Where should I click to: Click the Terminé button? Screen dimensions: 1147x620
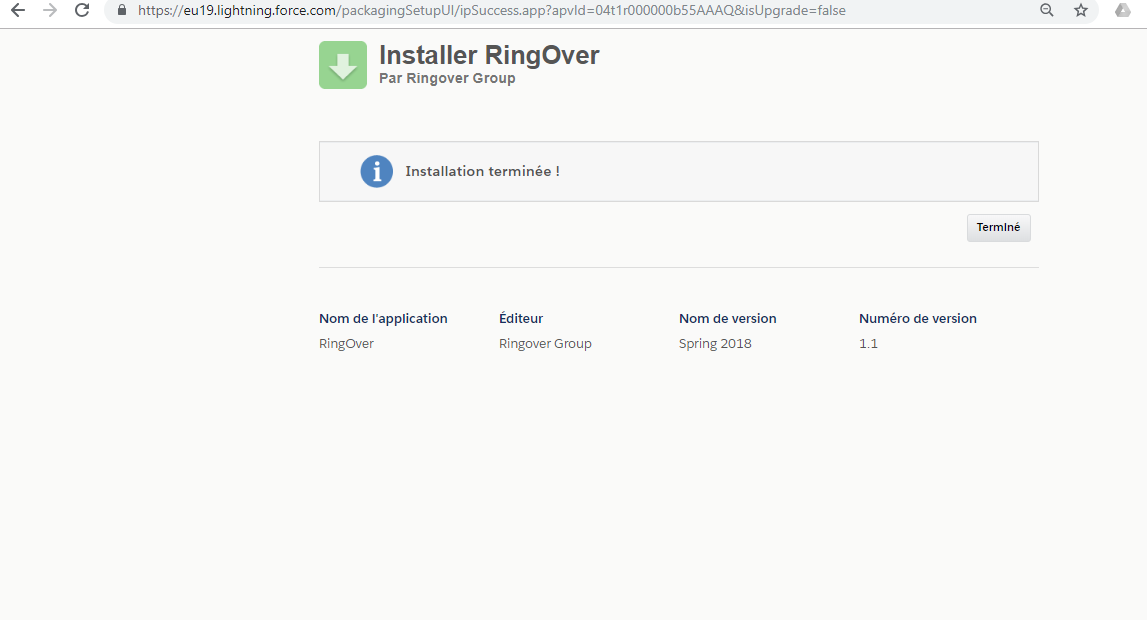coord(999,227)
